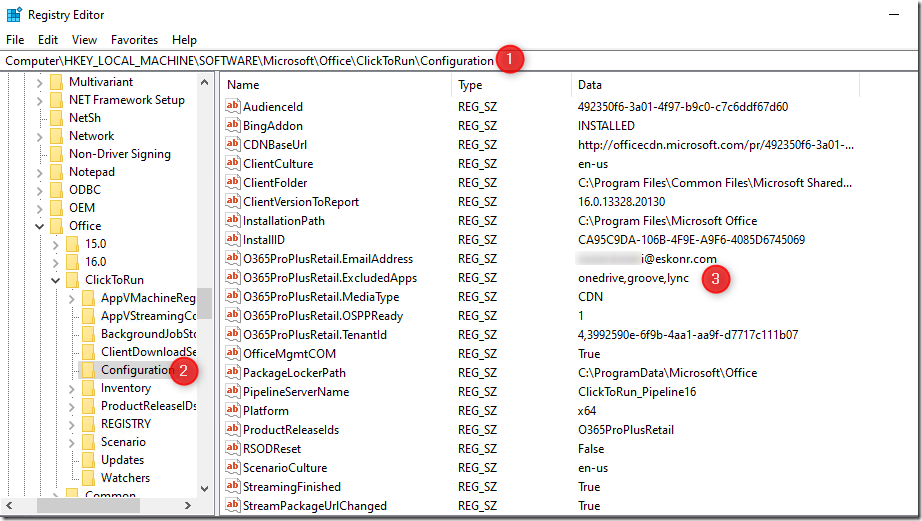
Task: Open the Help menu
Action: click(184, 39)
